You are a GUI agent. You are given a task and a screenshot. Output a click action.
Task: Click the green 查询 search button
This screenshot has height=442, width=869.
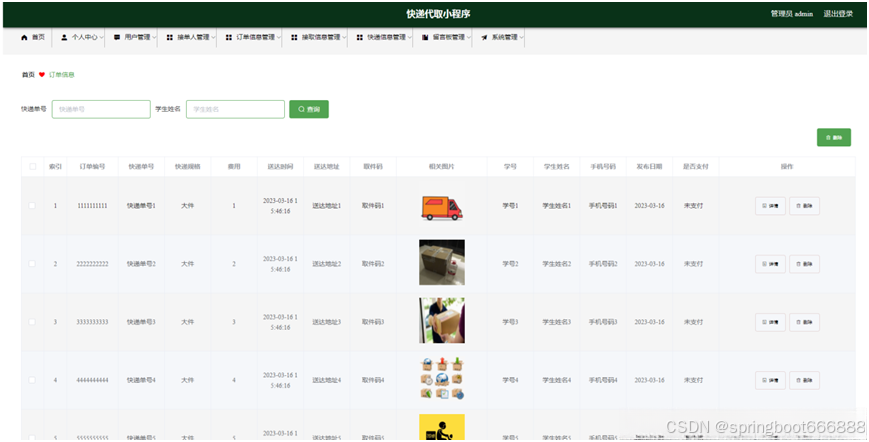tap(309, 109)
